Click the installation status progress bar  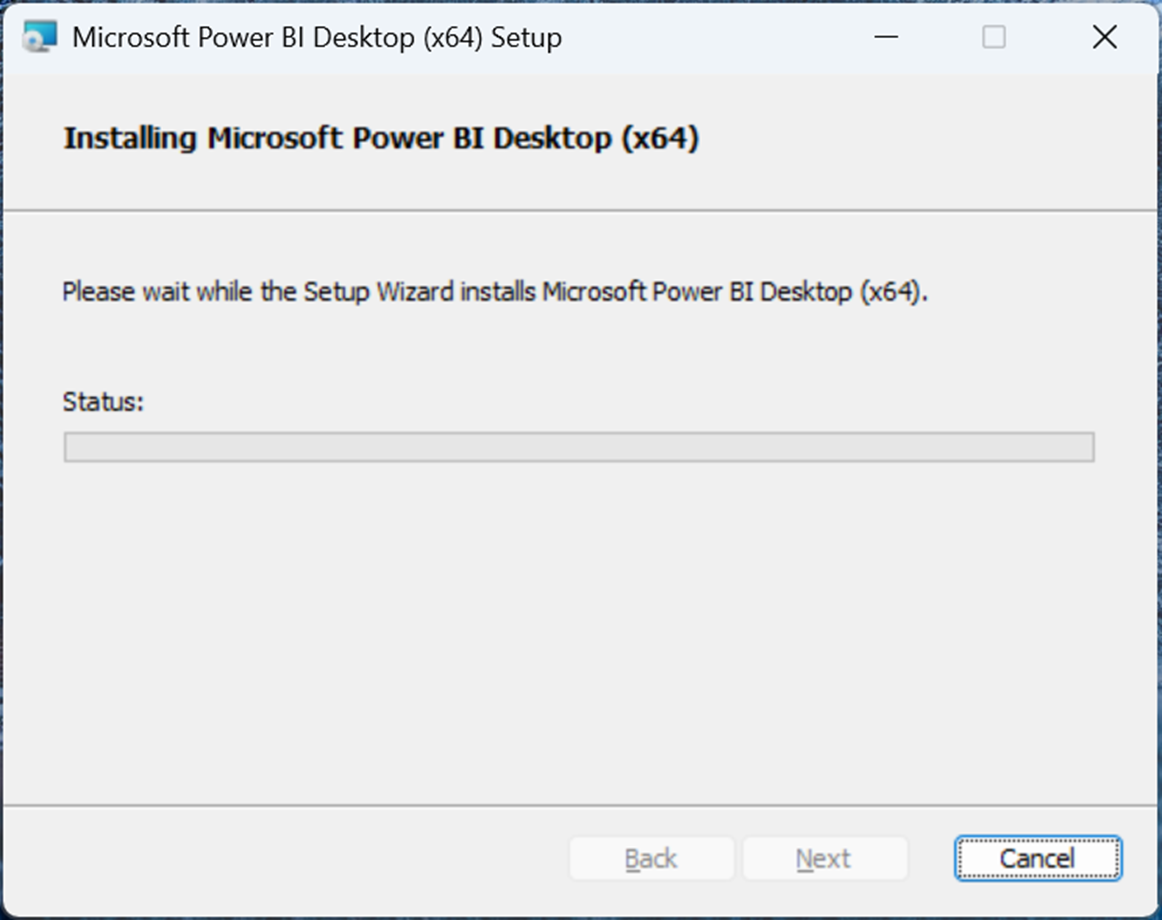click(x=578, y=447)
